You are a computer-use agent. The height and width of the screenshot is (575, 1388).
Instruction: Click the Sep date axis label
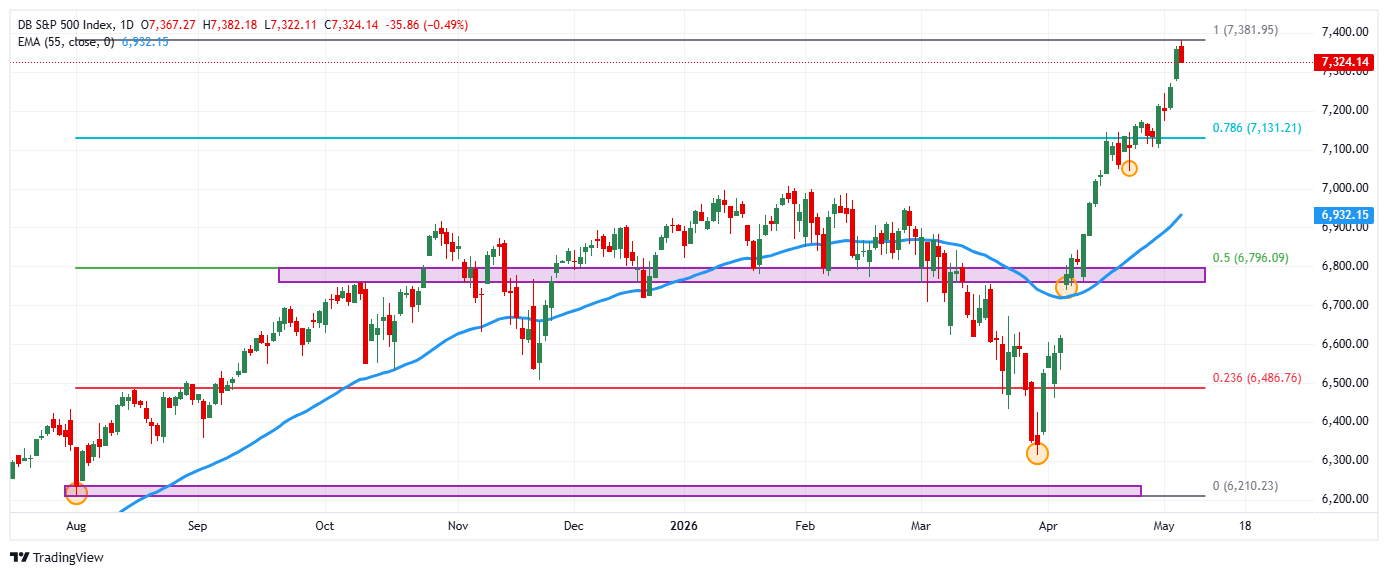click(x=197, y=525)
